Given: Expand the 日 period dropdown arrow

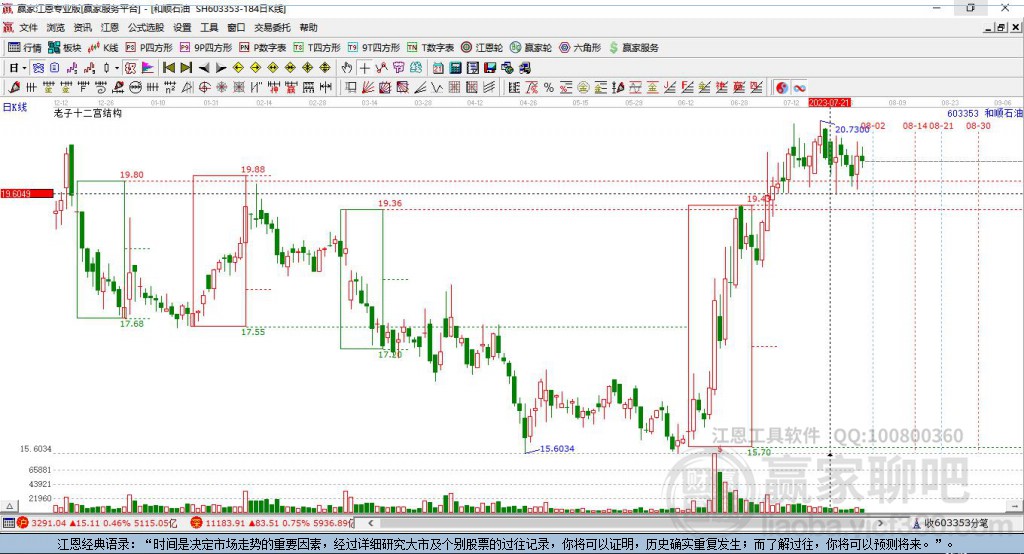Looking at the screenshot, I should [x=25, y=68].
